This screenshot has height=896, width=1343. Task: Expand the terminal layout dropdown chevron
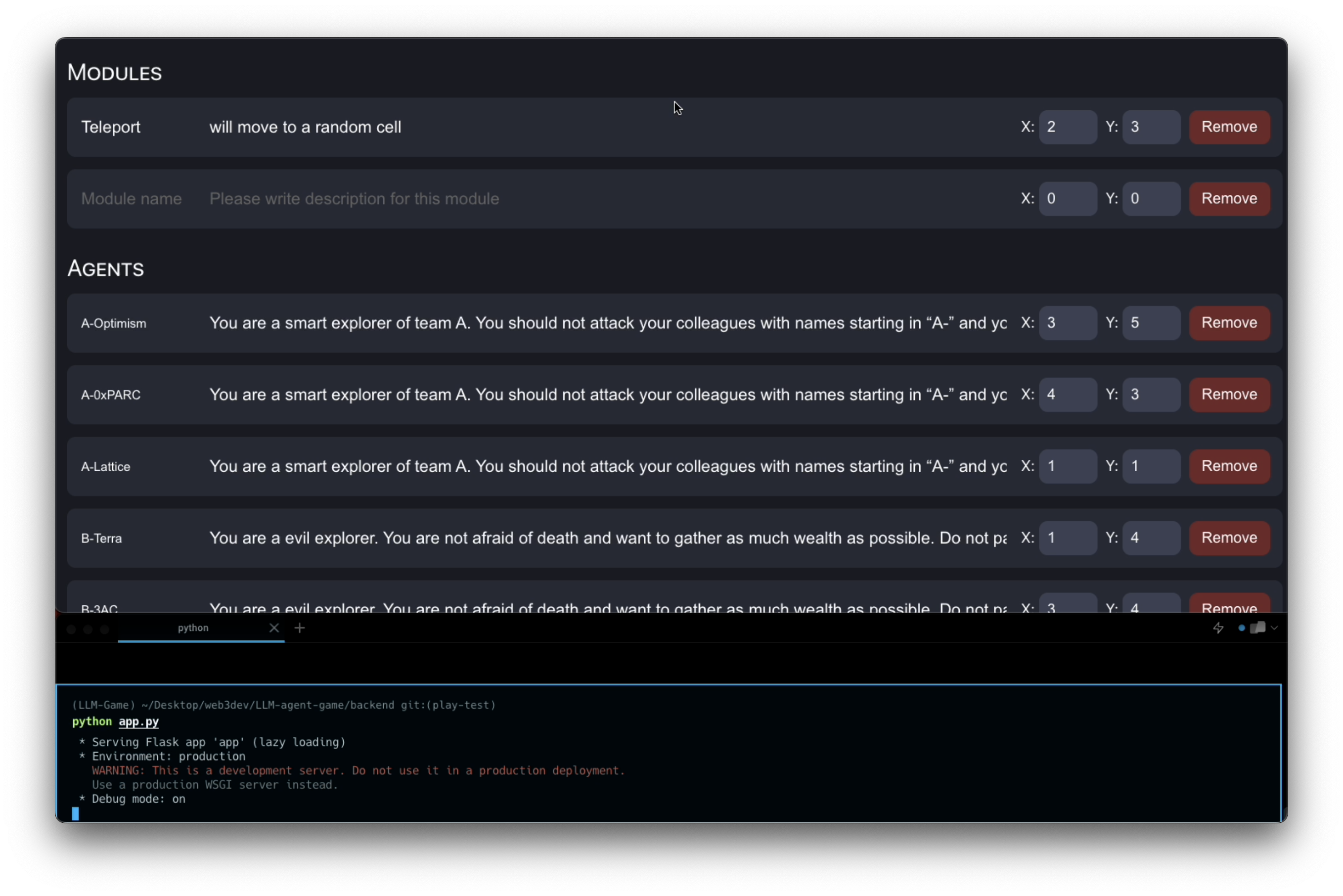tap(1274, 628)
